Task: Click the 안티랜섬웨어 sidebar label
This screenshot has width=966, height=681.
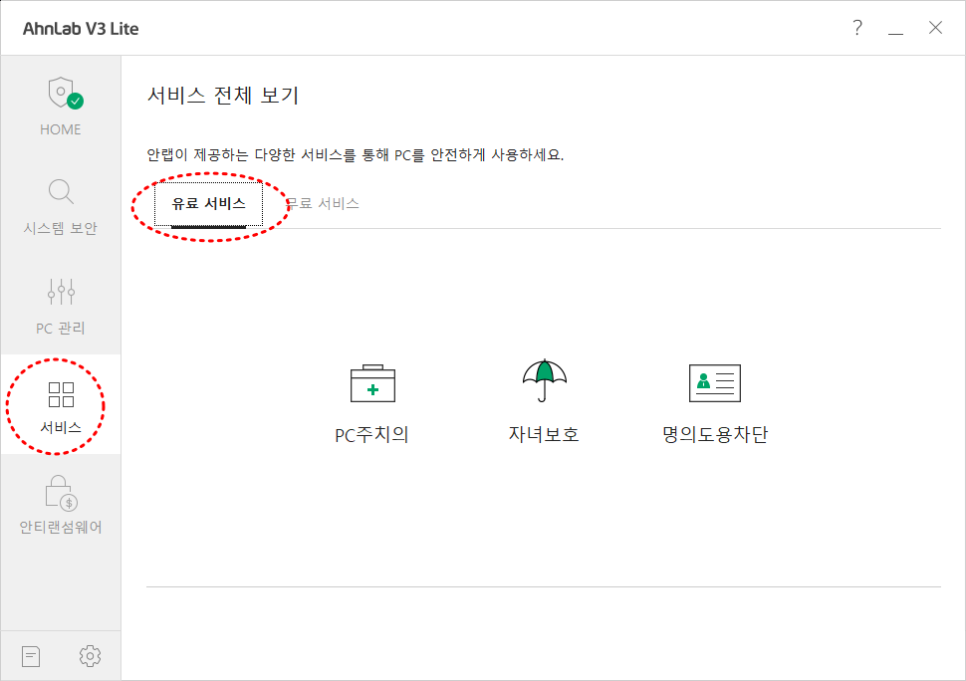Action: tap(60, 528)
